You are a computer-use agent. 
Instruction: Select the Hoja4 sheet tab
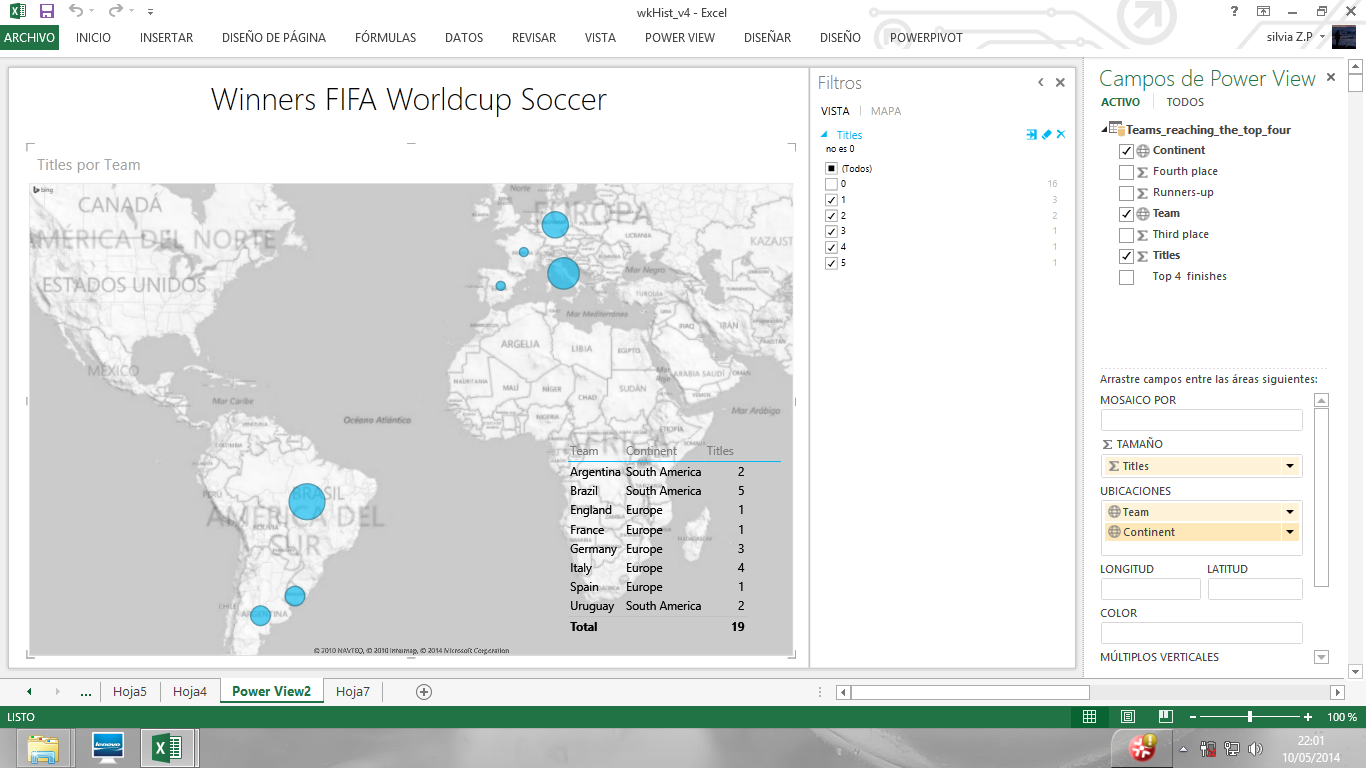pos(190,691)
